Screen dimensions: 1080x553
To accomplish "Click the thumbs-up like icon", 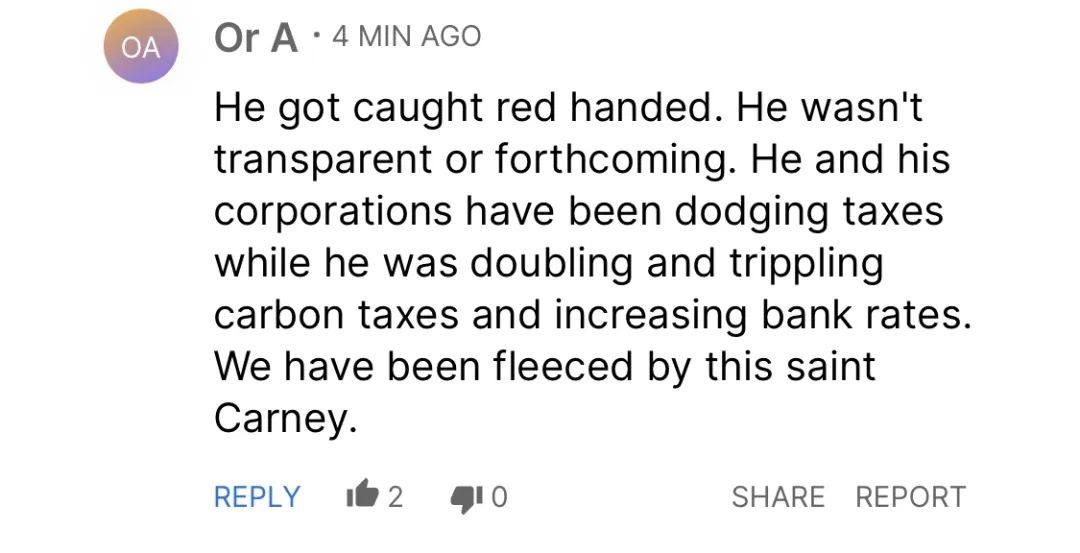I will (x=362, y=496).
